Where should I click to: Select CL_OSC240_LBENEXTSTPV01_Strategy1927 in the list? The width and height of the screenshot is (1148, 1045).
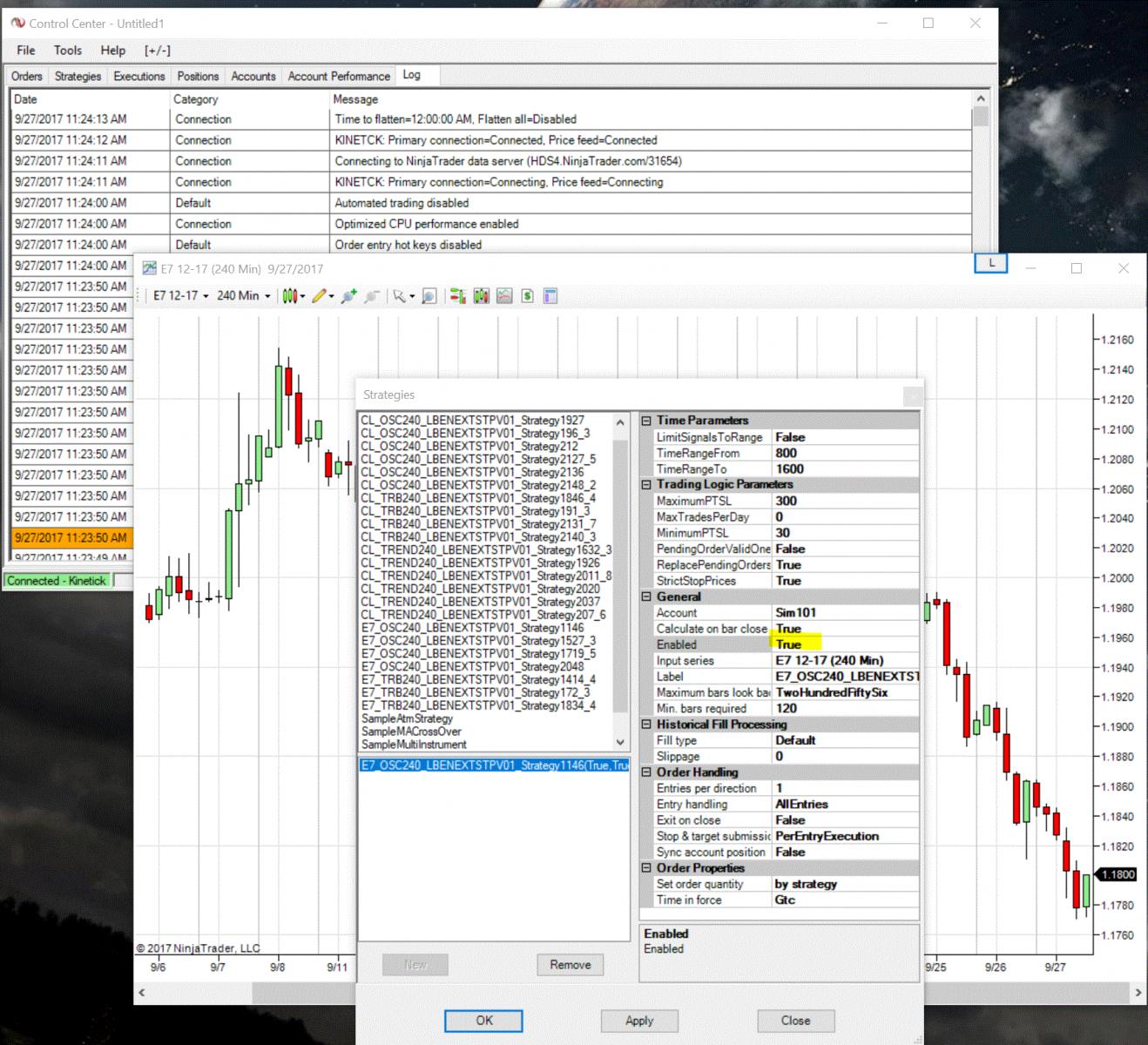coord(472,420)
